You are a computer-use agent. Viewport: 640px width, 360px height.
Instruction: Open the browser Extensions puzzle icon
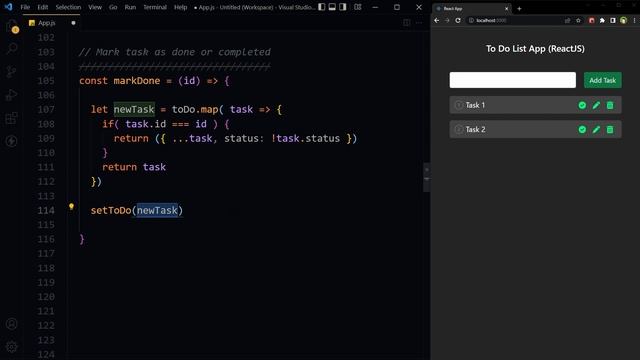tap(602, 20)
